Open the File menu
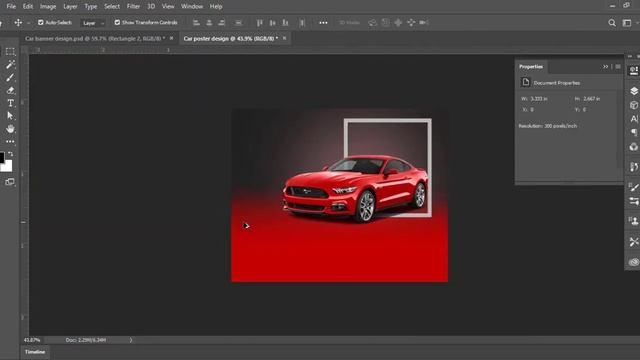640x360 pixels. coord(11,7)
